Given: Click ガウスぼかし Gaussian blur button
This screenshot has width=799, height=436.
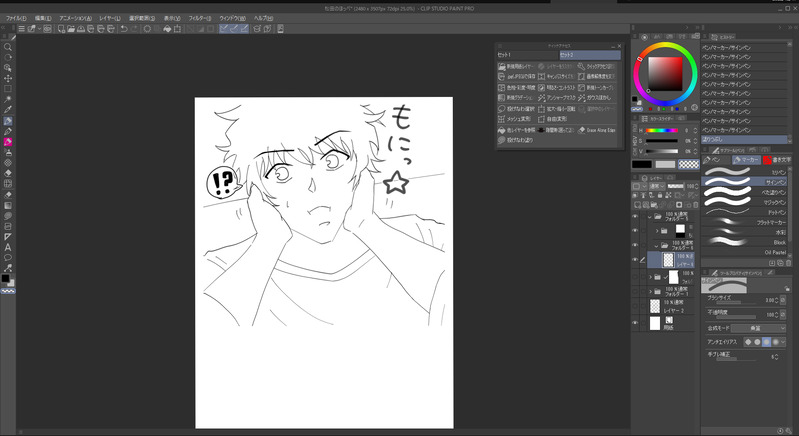Looking at the screenshot, I should click(x=594, y=98).
